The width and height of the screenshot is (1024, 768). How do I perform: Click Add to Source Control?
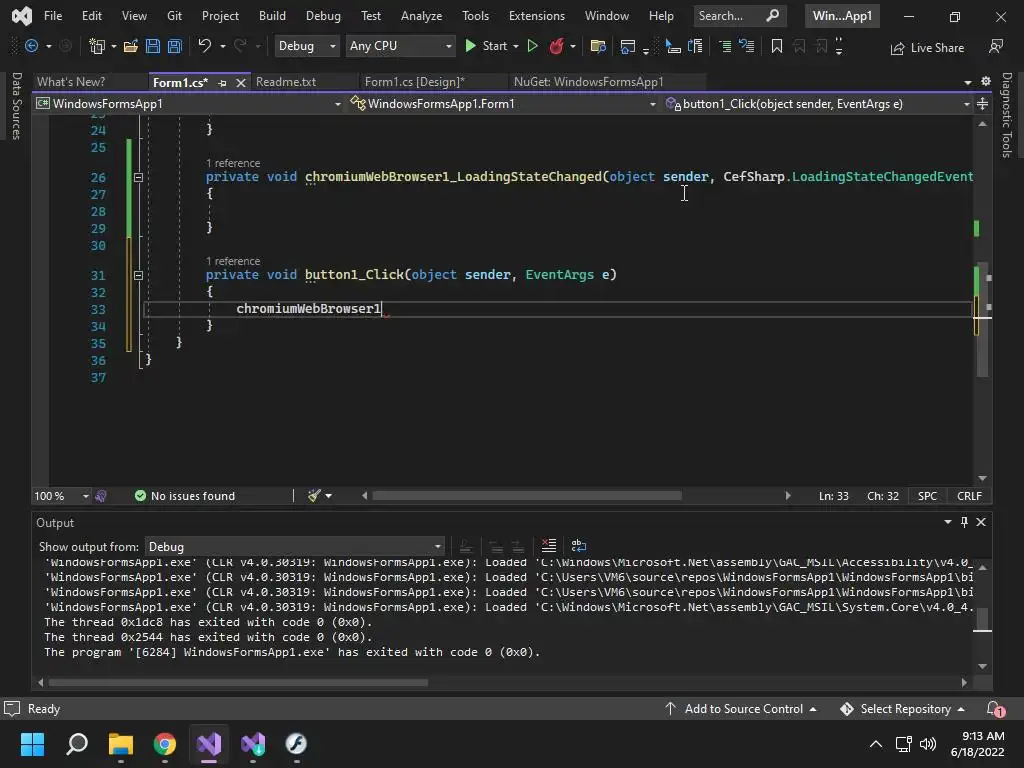(x=743, y=709)
